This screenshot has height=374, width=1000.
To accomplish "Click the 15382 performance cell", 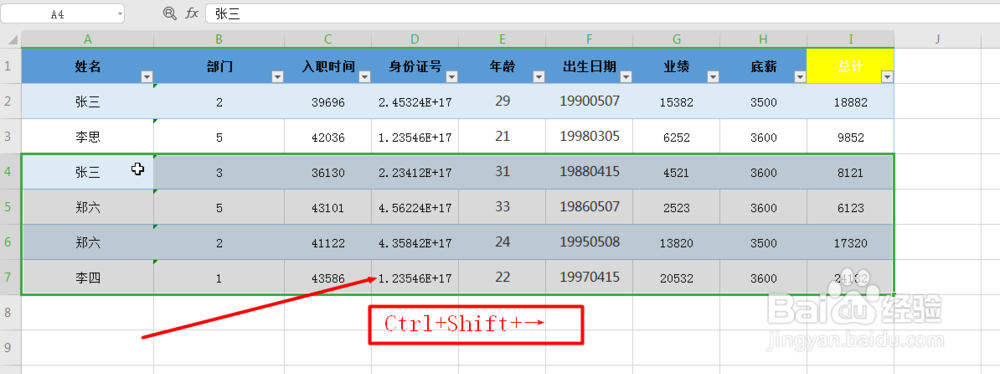I will [677, 101].
